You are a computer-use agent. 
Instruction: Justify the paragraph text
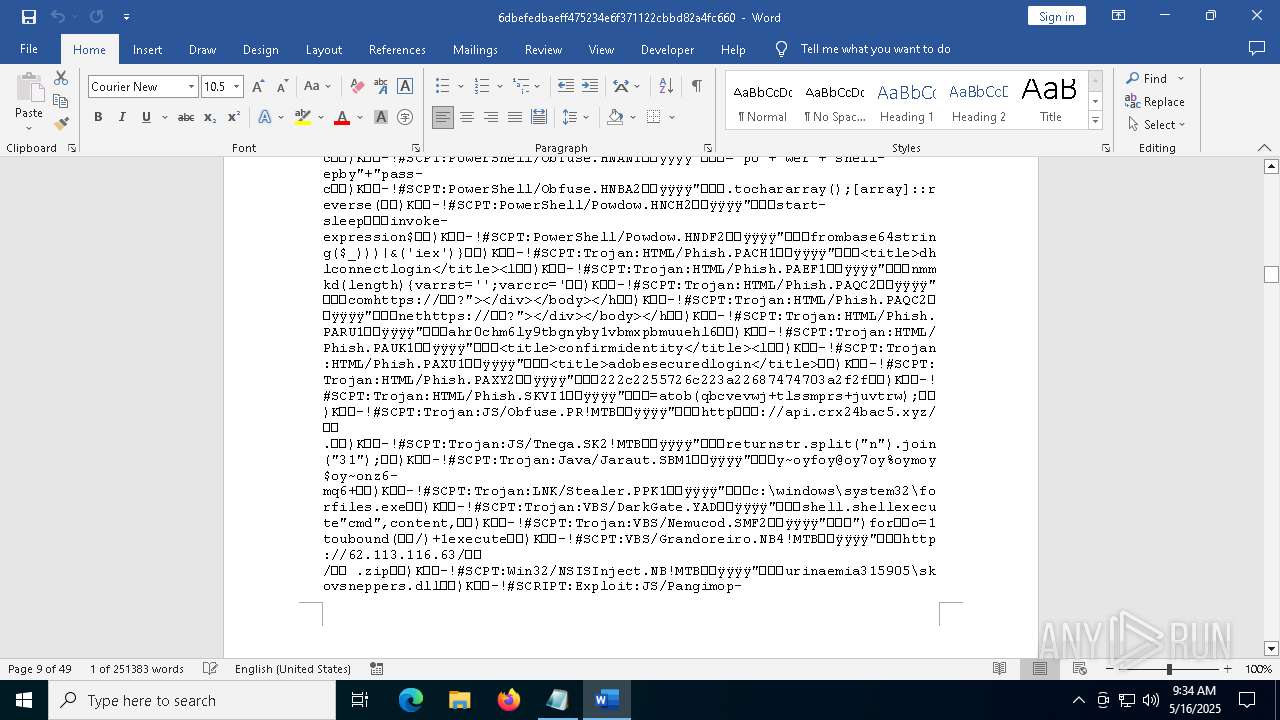click(x=515, y=117)
